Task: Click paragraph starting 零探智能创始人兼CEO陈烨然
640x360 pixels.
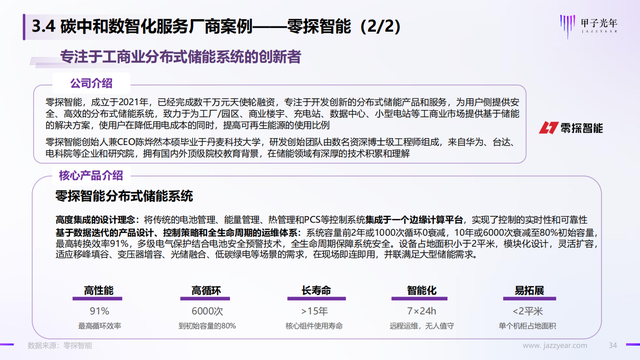Action: pos(280,148)
